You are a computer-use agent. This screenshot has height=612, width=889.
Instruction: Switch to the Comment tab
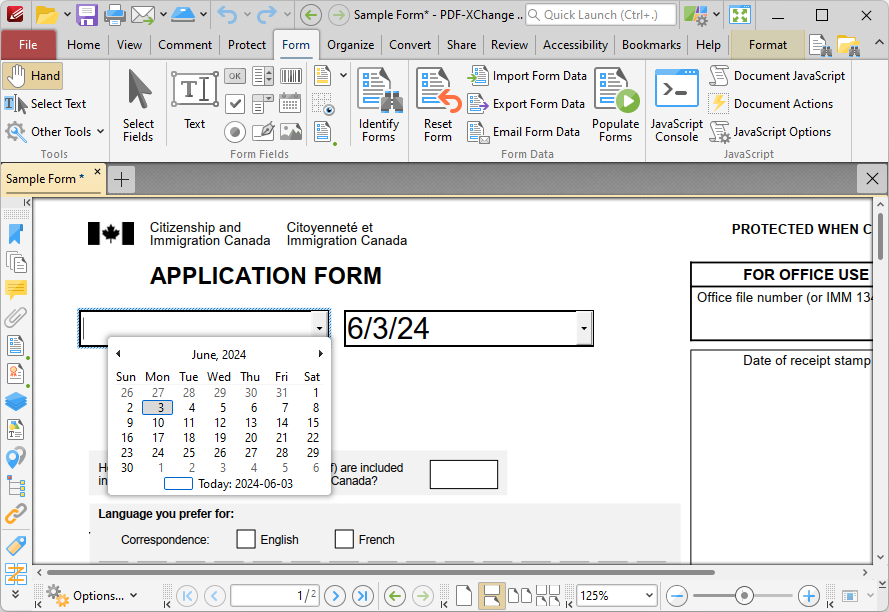pyautogui.click(x=185, y=45)
